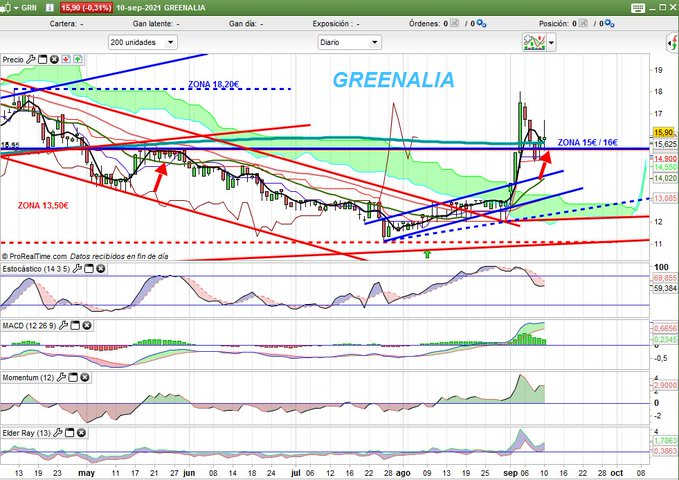Click the sep month label on time axis
679x480 pixels.
511,473
